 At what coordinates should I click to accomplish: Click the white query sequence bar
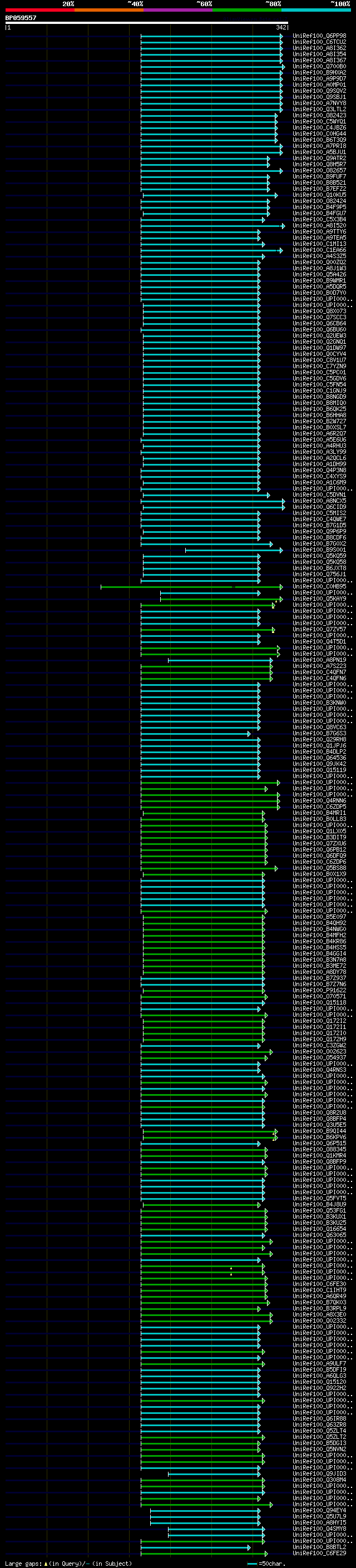(x=147, y=22)
